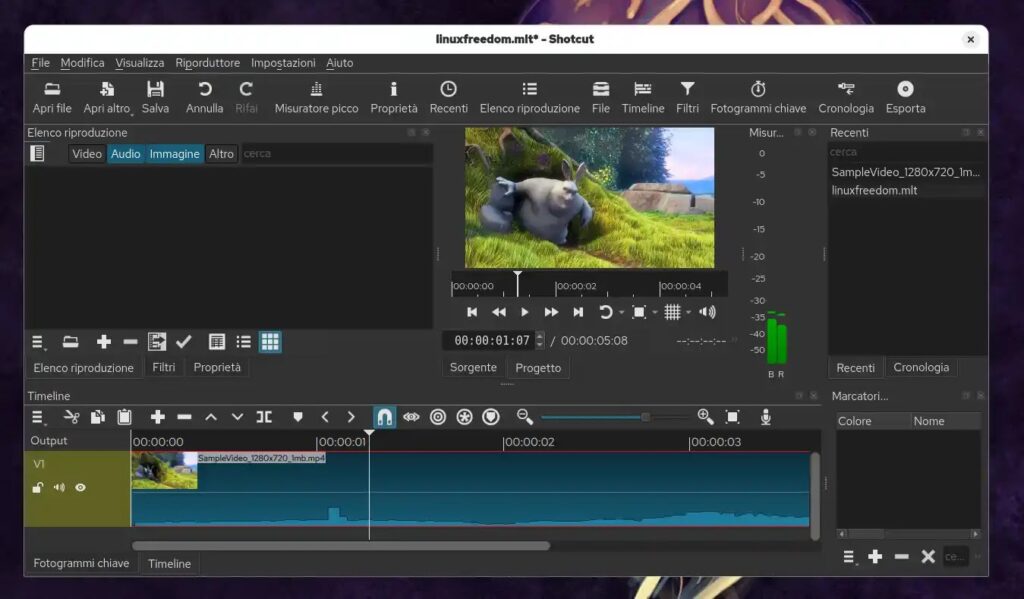Toggle the eye scrub-while-dragging button in timeline toolbar

(x=411, y=417)
